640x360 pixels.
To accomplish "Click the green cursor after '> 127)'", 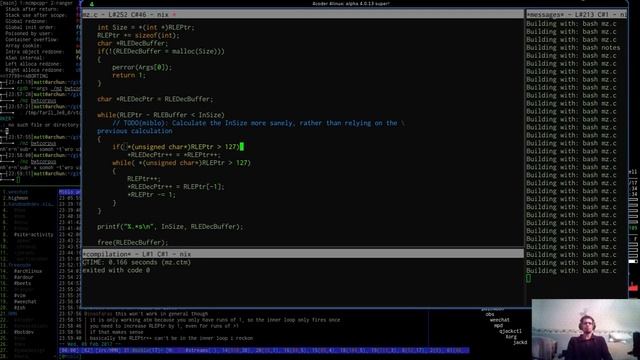I will point(242,147).
